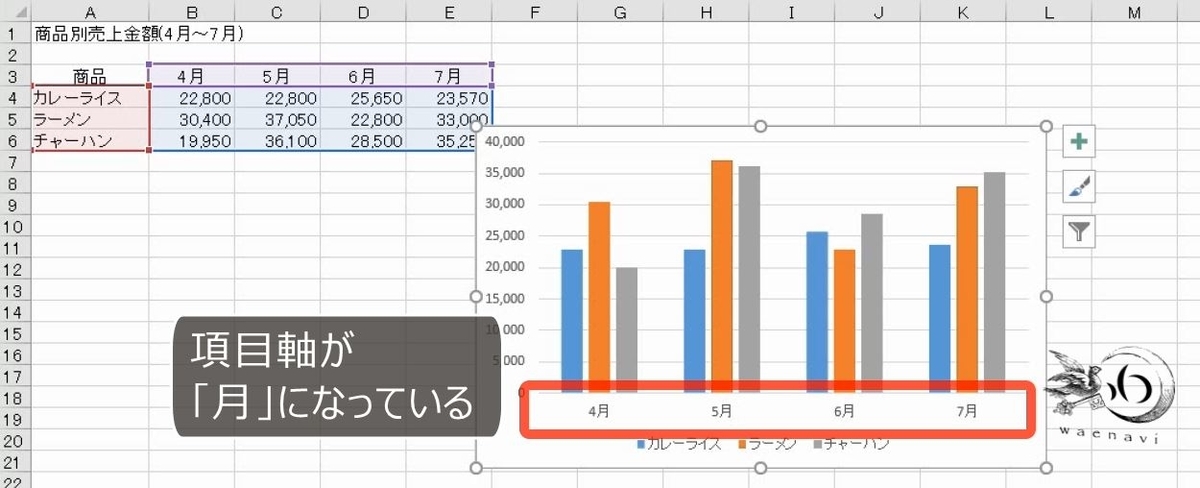This screenshot has height=488, width=1200.
Task: Click the orange ラーメン bar for 5月
Action: tap(721, 276)
